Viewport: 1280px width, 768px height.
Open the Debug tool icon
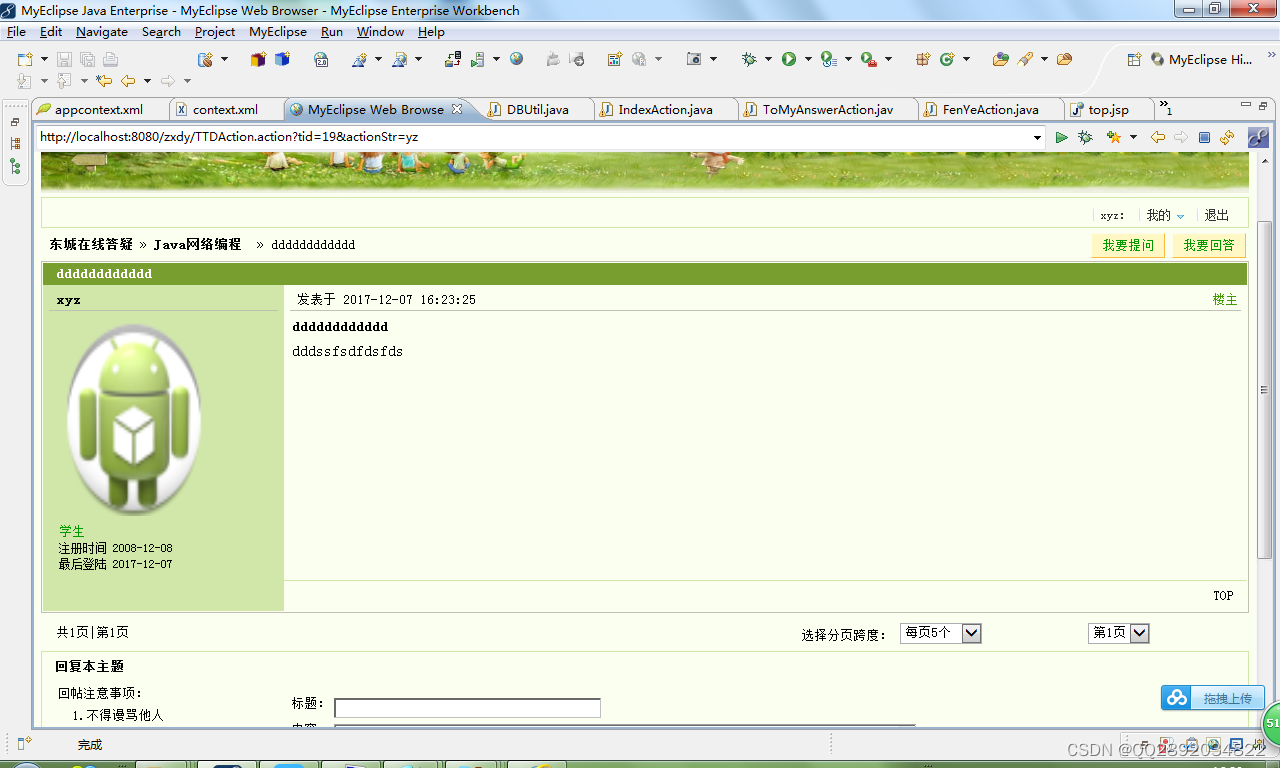(x=749, y=59)
